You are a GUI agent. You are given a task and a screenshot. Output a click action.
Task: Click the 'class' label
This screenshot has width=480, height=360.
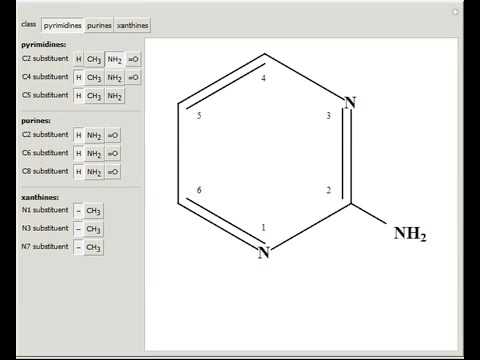pyautogui.click(x=29, y=24)
